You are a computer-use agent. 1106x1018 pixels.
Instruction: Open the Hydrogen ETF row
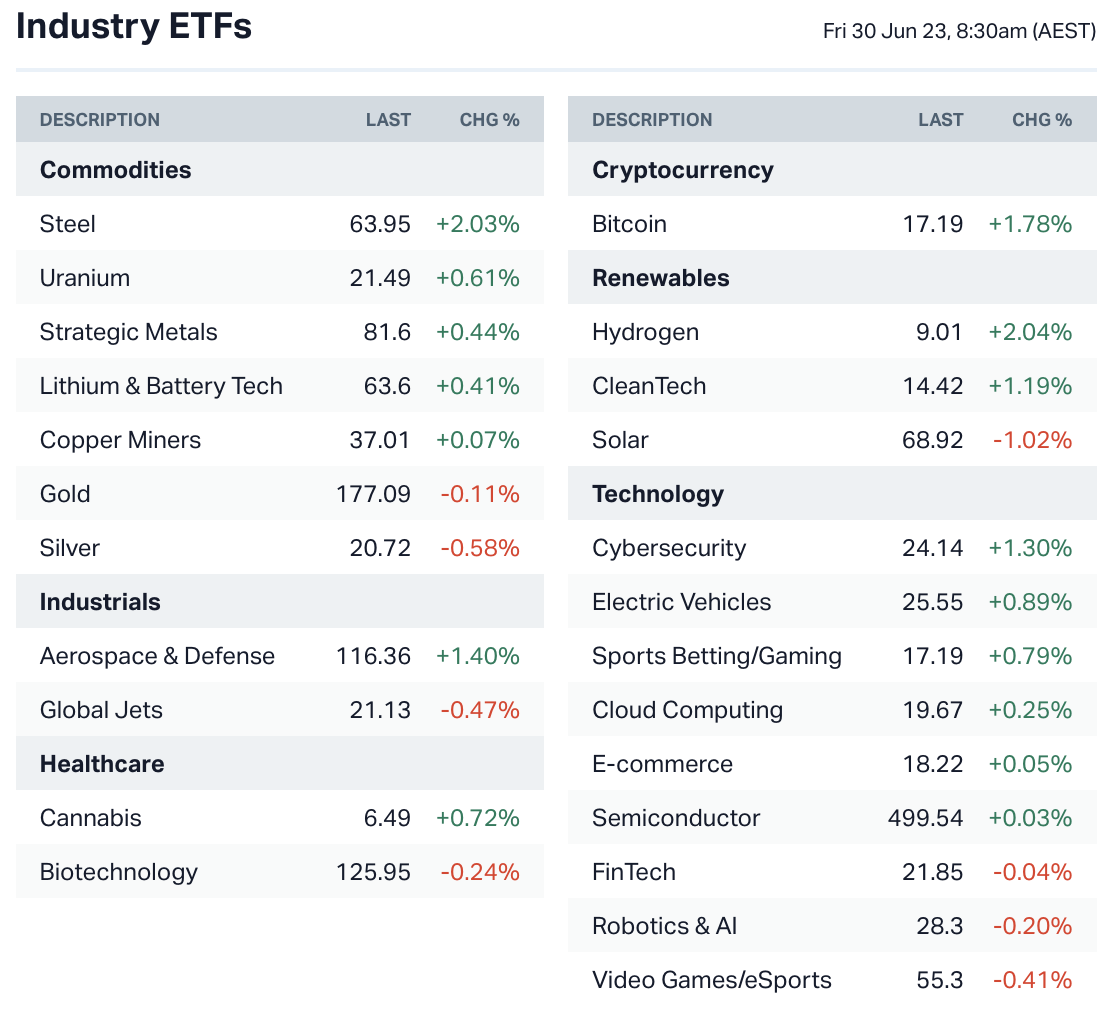(x=645, y=332)
